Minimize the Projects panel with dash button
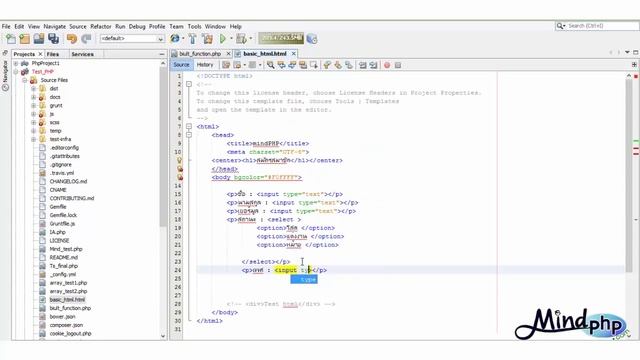Image resolution: width=640 pixels, height=360 pixels. [162, 54]
